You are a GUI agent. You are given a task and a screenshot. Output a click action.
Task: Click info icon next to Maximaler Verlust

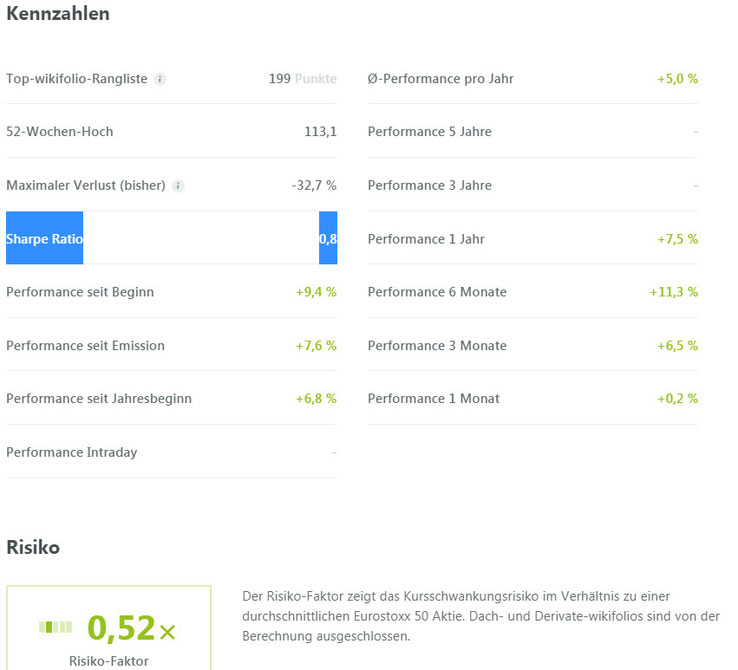(x=178, y=186)
